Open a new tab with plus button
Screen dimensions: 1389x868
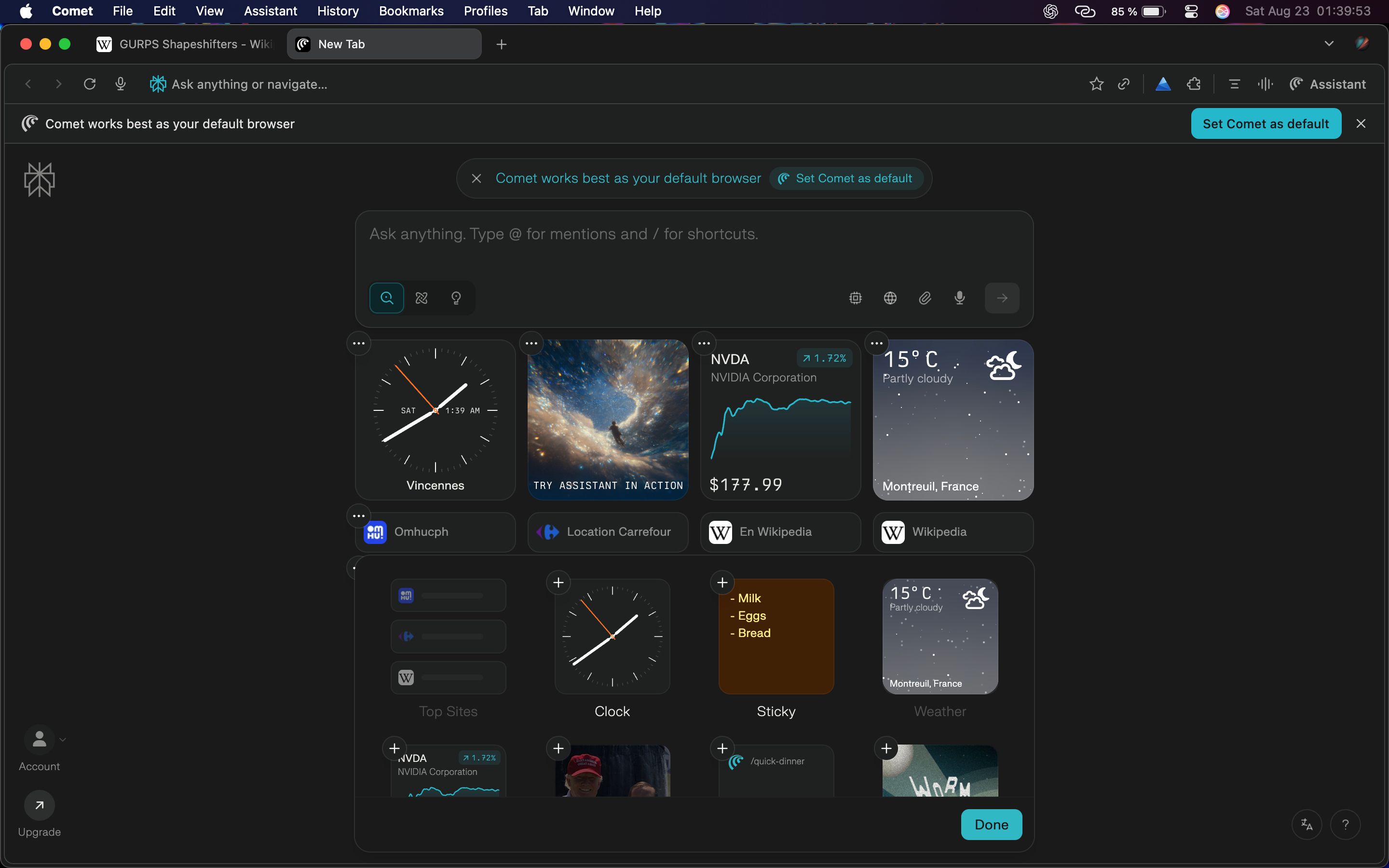coord(502,44)
